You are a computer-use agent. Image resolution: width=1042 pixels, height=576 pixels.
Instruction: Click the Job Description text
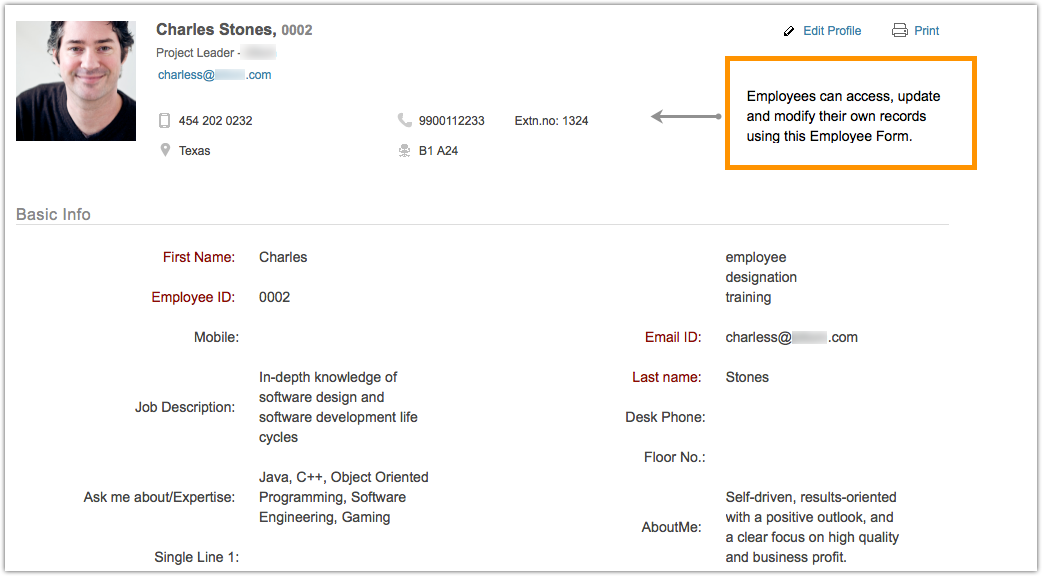coord(338,407)
